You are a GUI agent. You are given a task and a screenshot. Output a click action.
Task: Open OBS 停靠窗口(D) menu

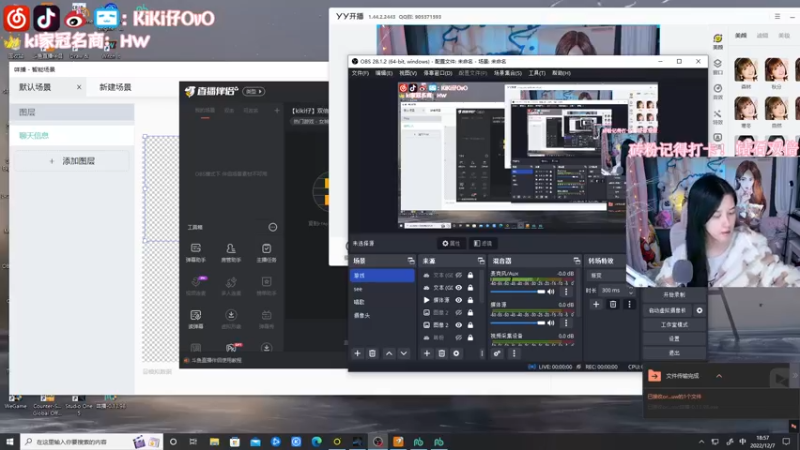coord(437,73)
